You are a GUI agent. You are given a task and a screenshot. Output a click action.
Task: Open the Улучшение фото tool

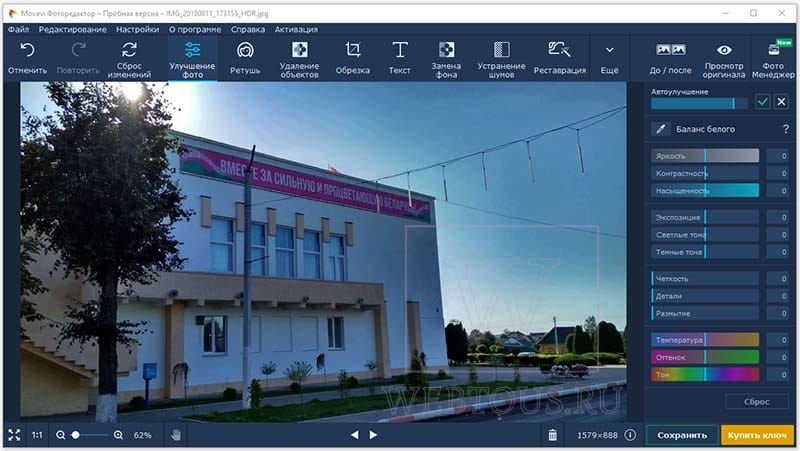pyautogui.click(x=192, y=59)
